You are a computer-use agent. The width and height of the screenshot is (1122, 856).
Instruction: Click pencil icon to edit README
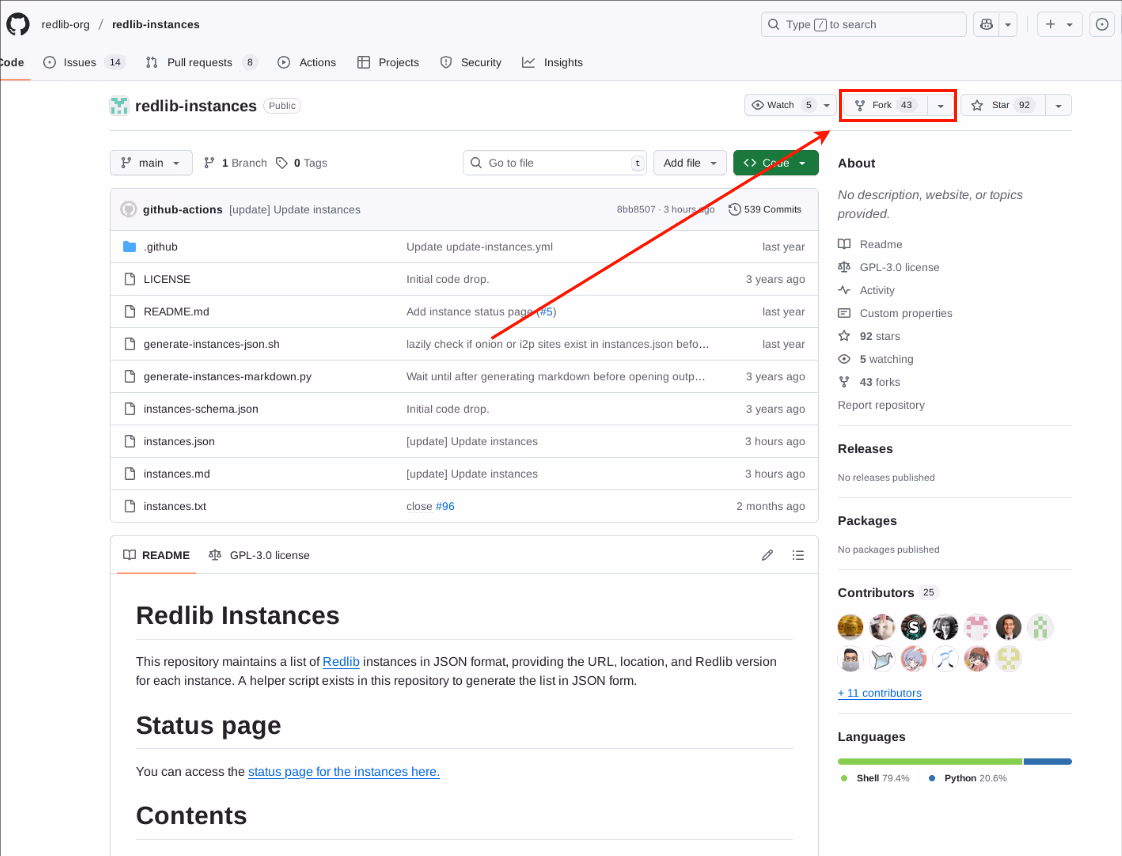click(x=767, y=555)
